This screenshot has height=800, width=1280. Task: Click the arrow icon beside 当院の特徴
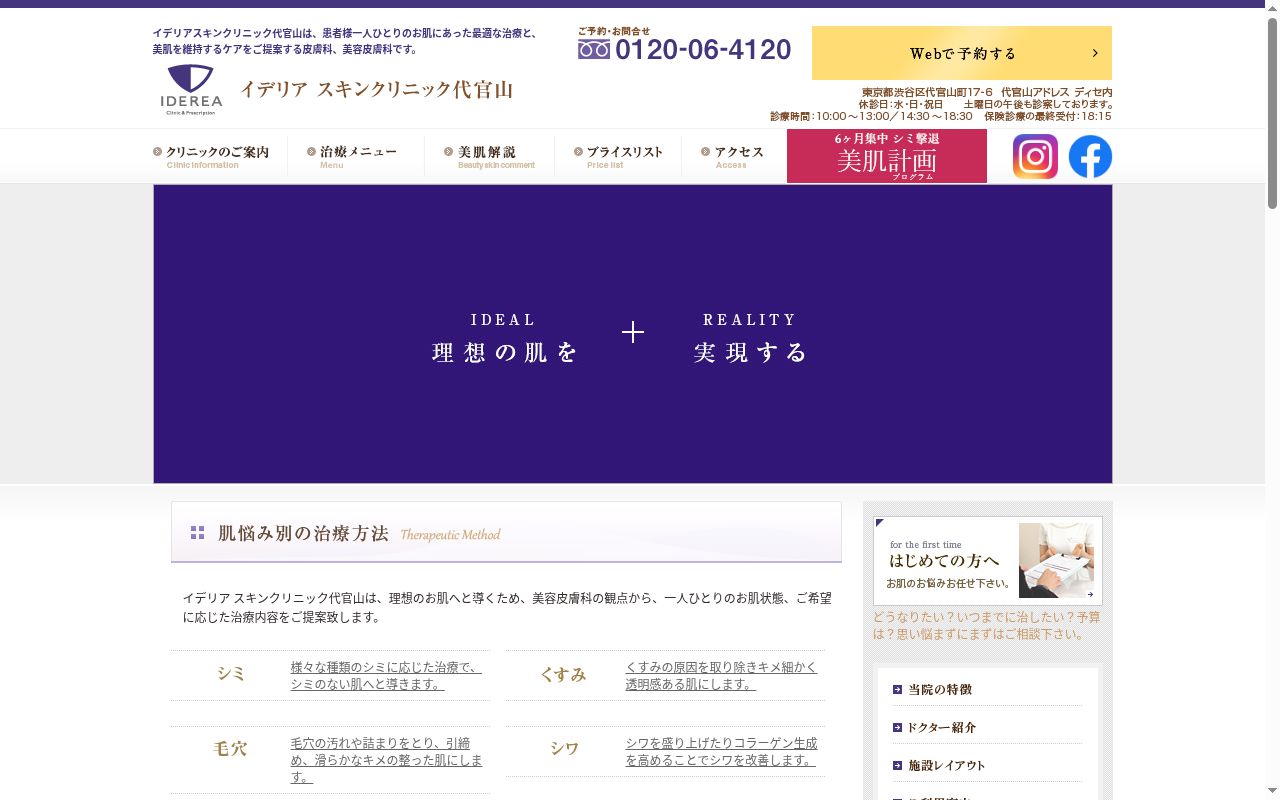pos(897,689)
